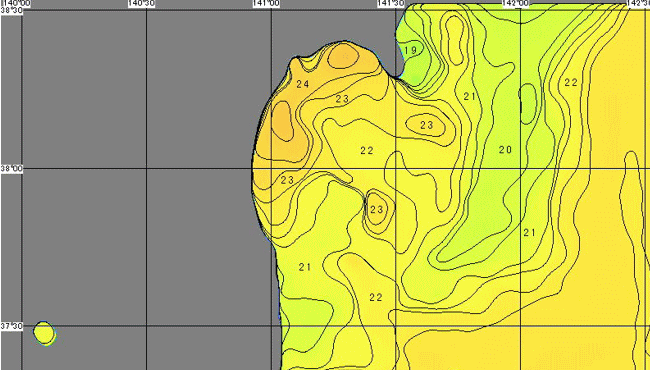650x370 pixels.
Task: Click the 142°00 longitude label
Action: click(515, 3)
